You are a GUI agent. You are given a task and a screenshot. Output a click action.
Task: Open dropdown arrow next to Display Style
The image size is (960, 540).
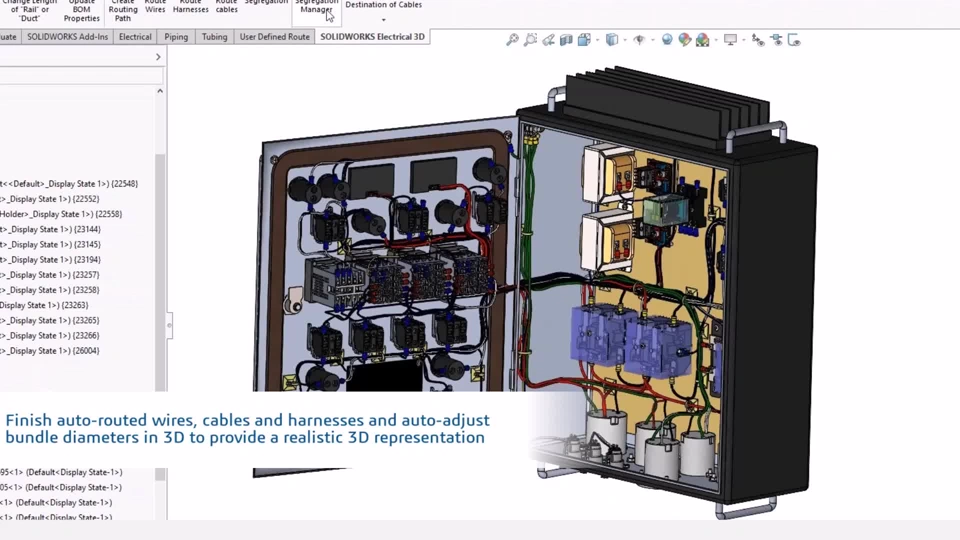[624, 40]
